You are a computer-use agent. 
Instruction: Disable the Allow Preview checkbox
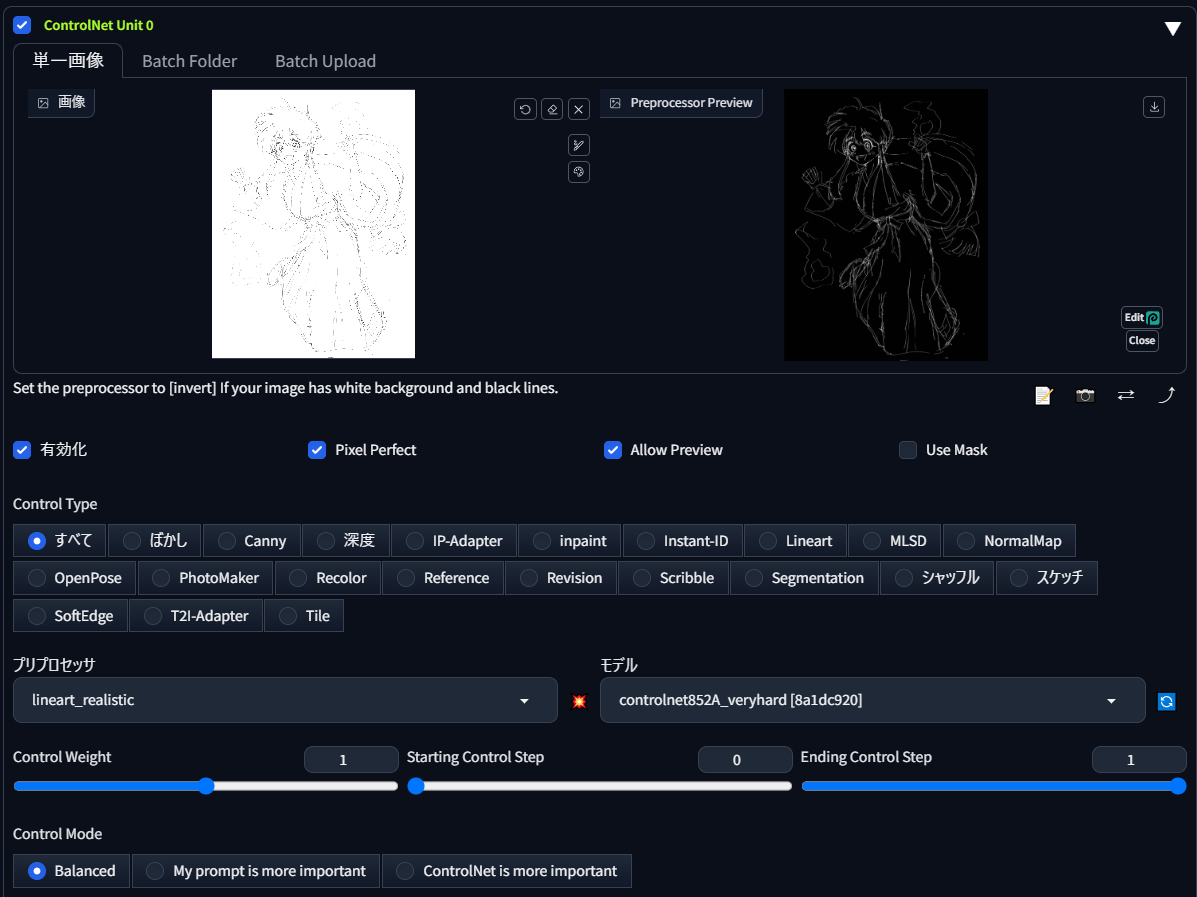612,450
